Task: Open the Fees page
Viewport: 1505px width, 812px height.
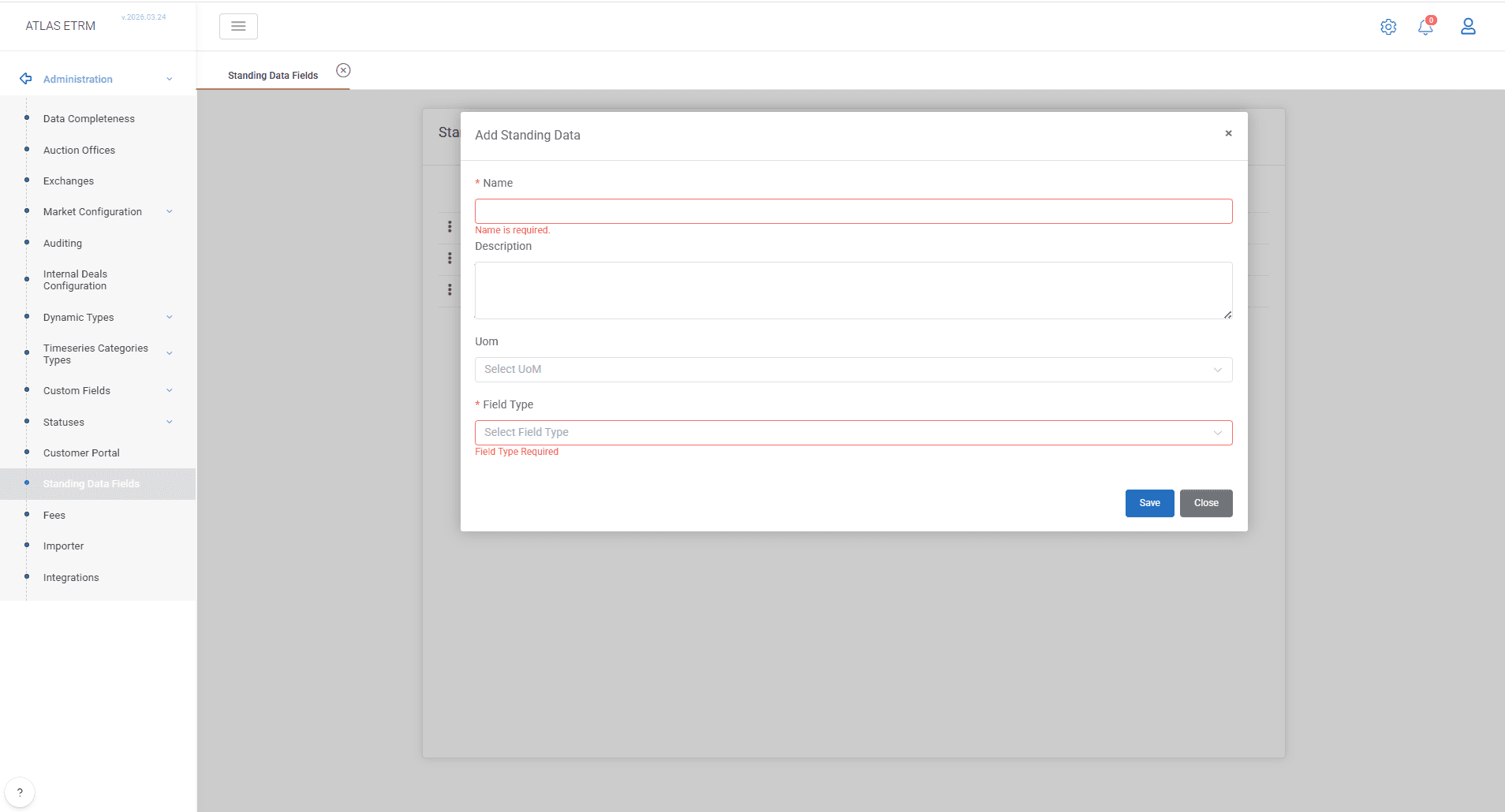Action: pos(54,516)
